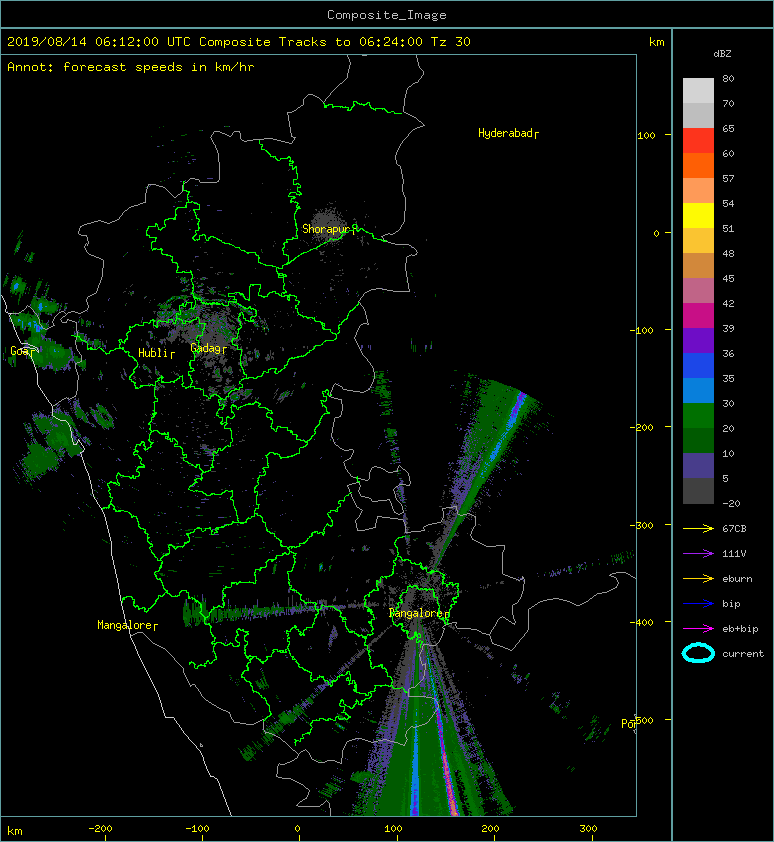Click the Composite_Image title text
Screen dimensions: 774x842
(387, 15)
